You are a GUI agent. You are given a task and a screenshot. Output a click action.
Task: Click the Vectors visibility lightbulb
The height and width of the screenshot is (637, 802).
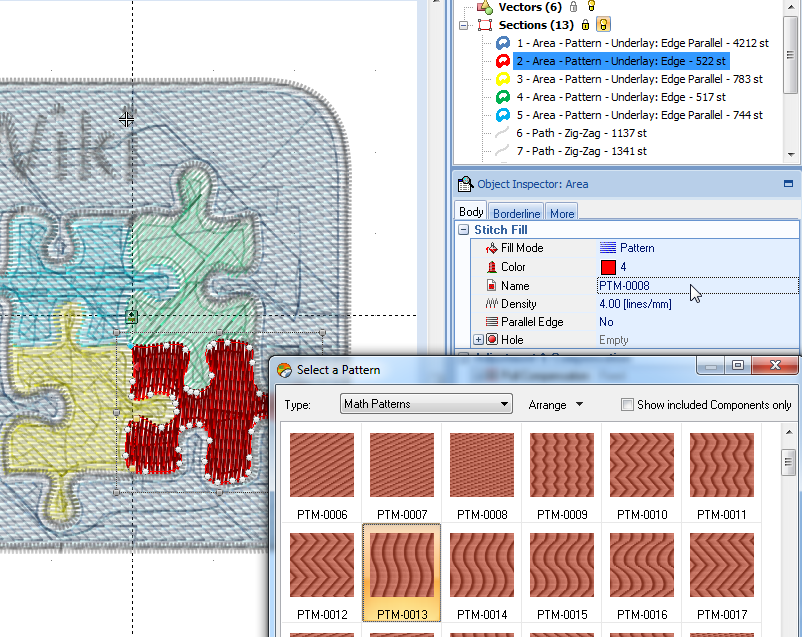(x=590, y=7)
